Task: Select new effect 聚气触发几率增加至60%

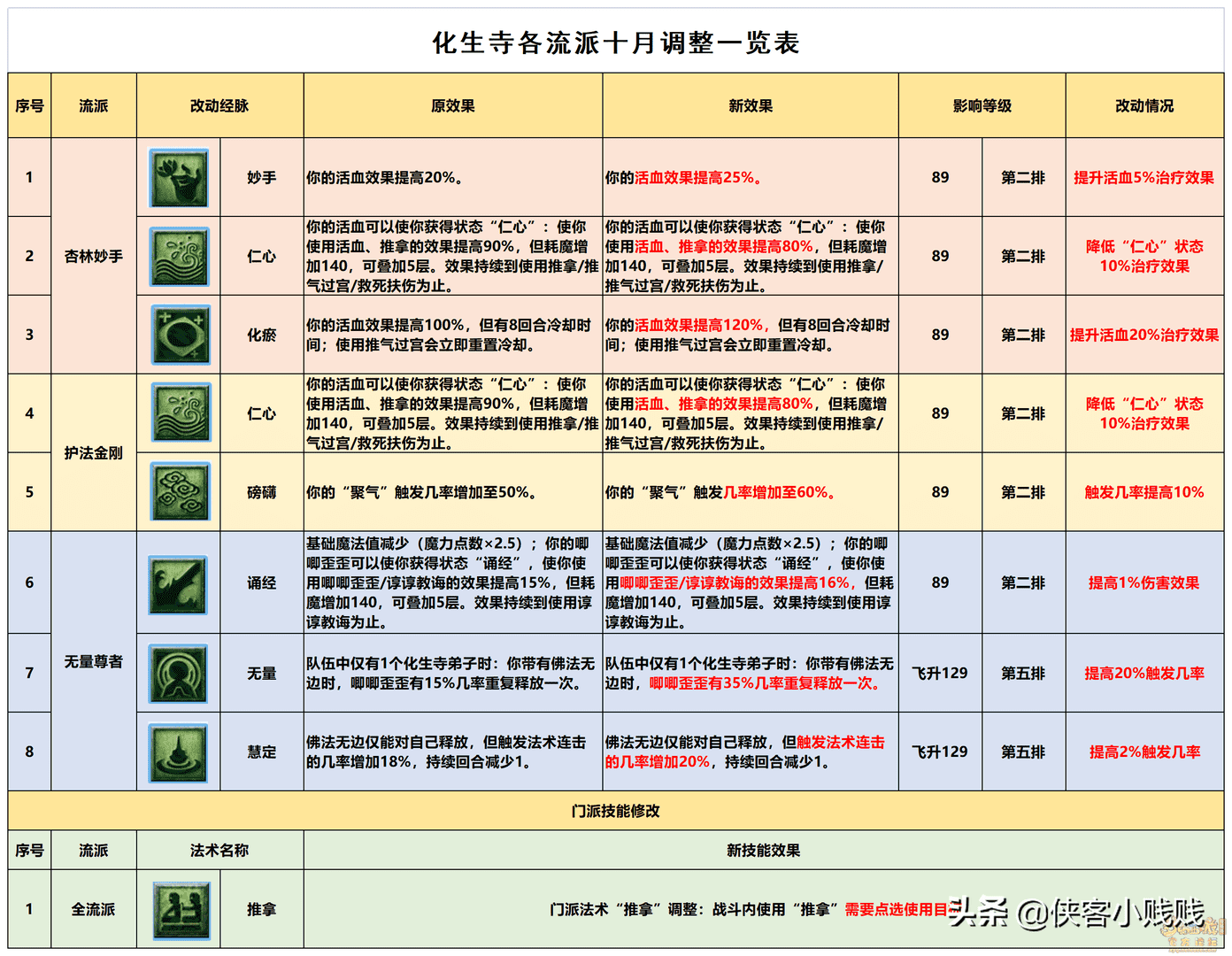Action: click(720, 492)
